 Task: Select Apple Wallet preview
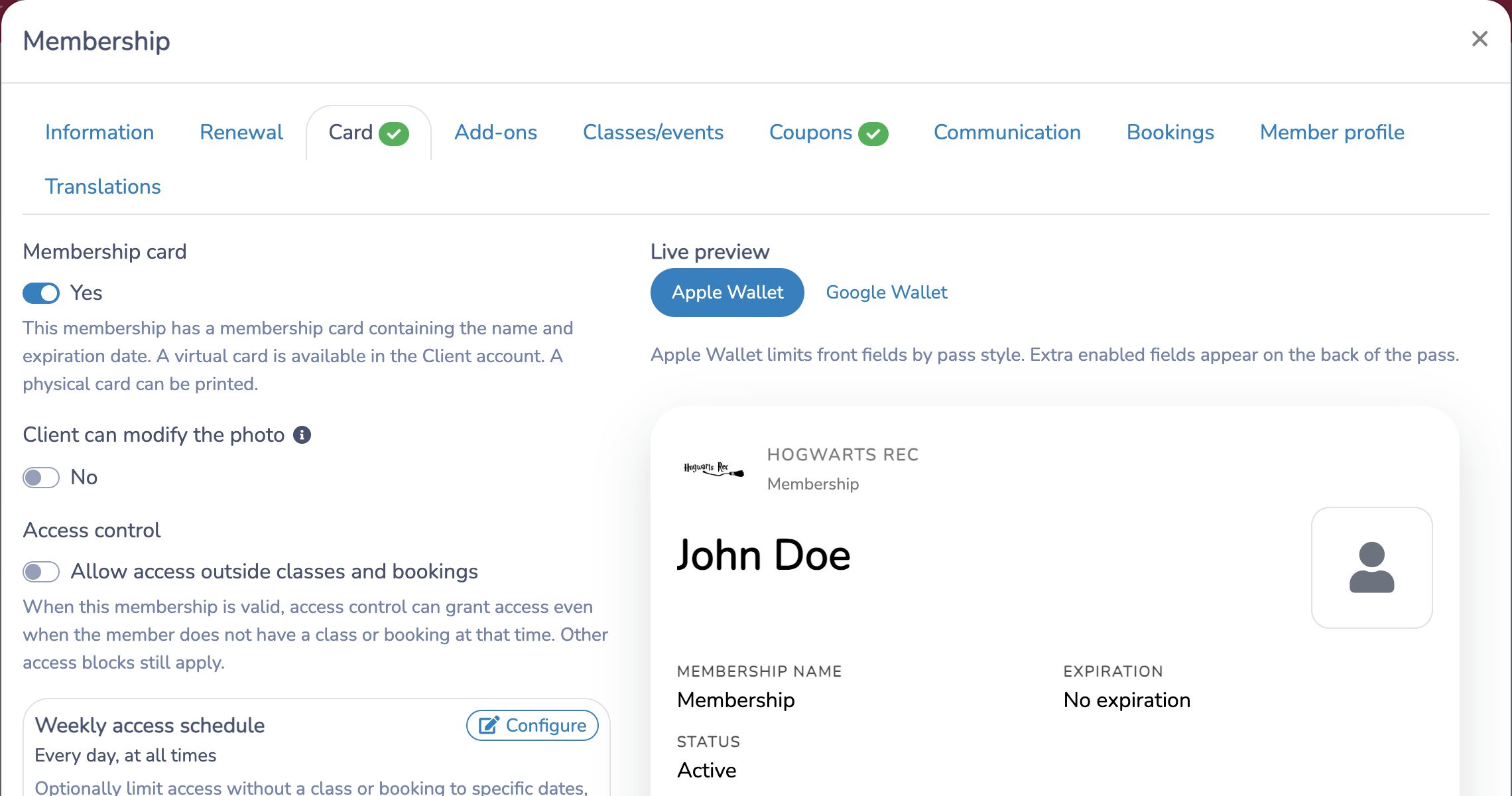click(x=727, y=292)
